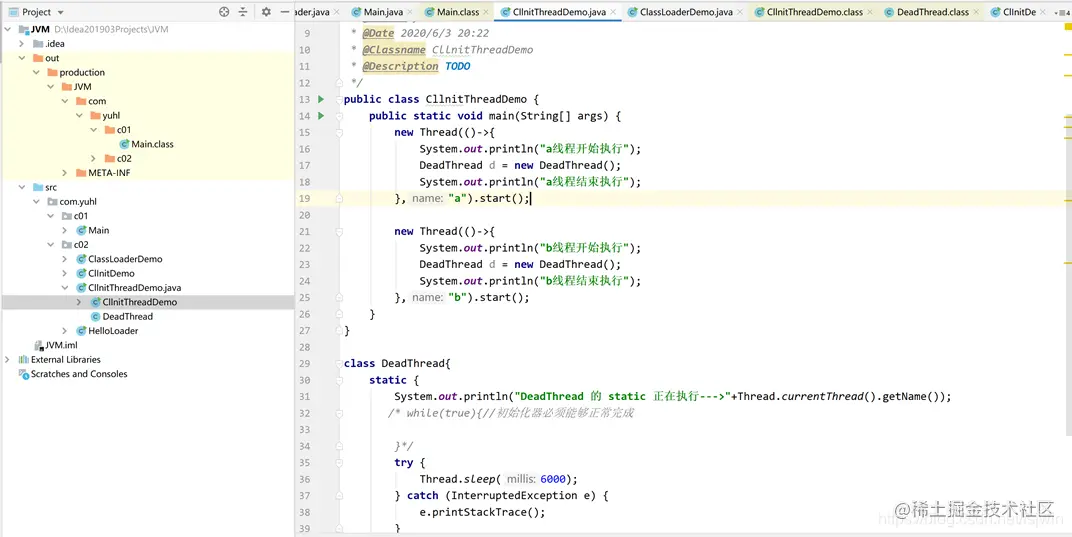Click "class DeadThread{" declaration line
This screenshot has width=1072, height=537.
[397, 363]
